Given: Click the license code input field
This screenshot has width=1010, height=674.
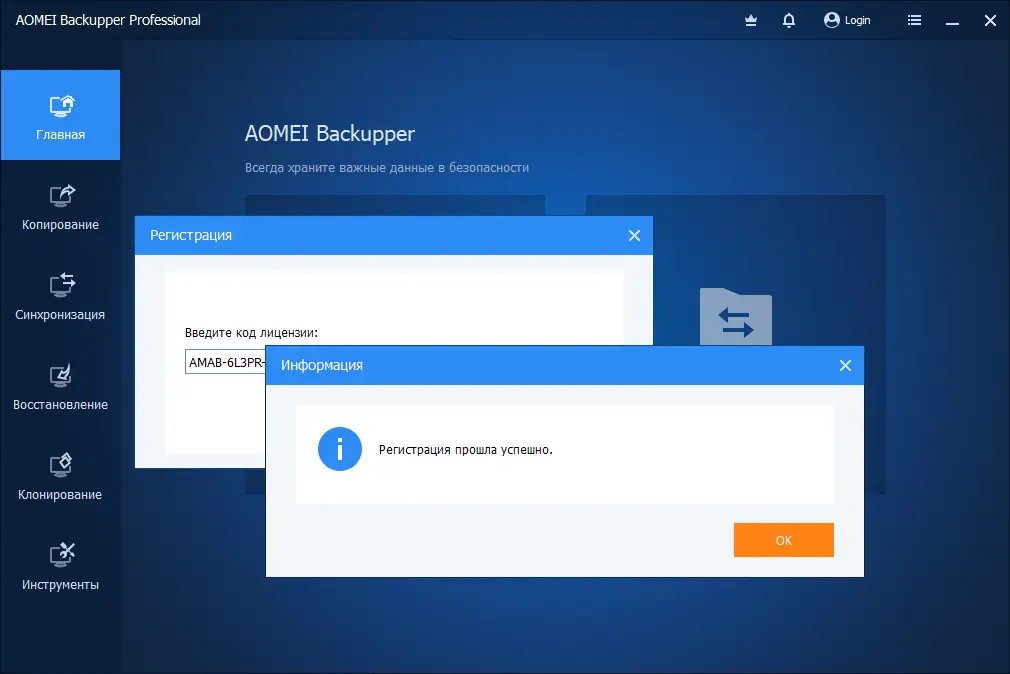Looking at the screenshot, I should click(x=225, y=362).
